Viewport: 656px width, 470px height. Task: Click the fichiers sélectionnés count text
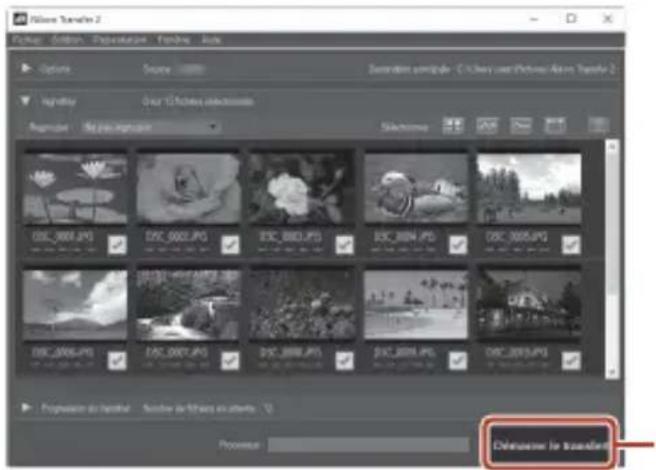click(x=197, y=102)
